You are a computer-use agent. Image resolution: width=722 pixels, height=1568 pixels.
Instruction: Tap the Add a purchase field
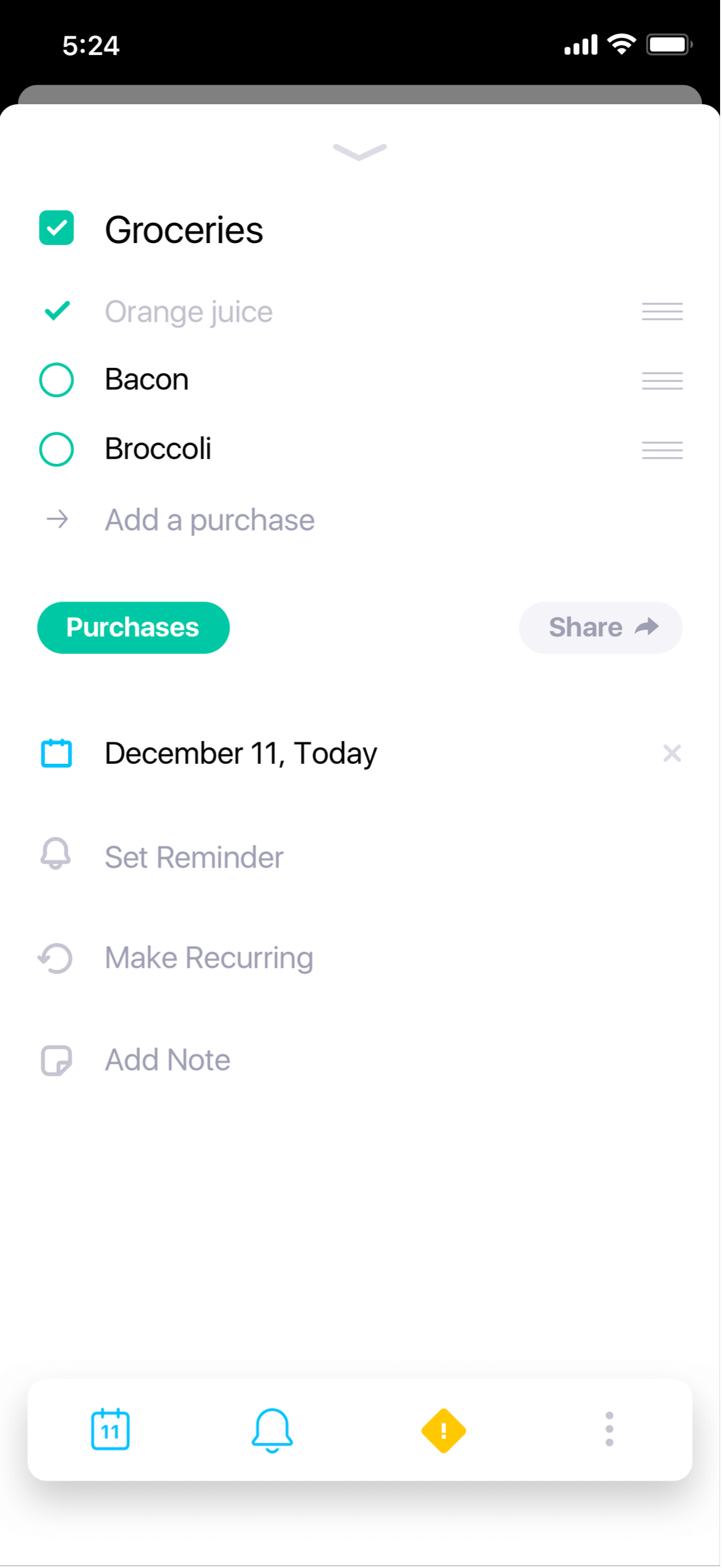coord(210,520)
